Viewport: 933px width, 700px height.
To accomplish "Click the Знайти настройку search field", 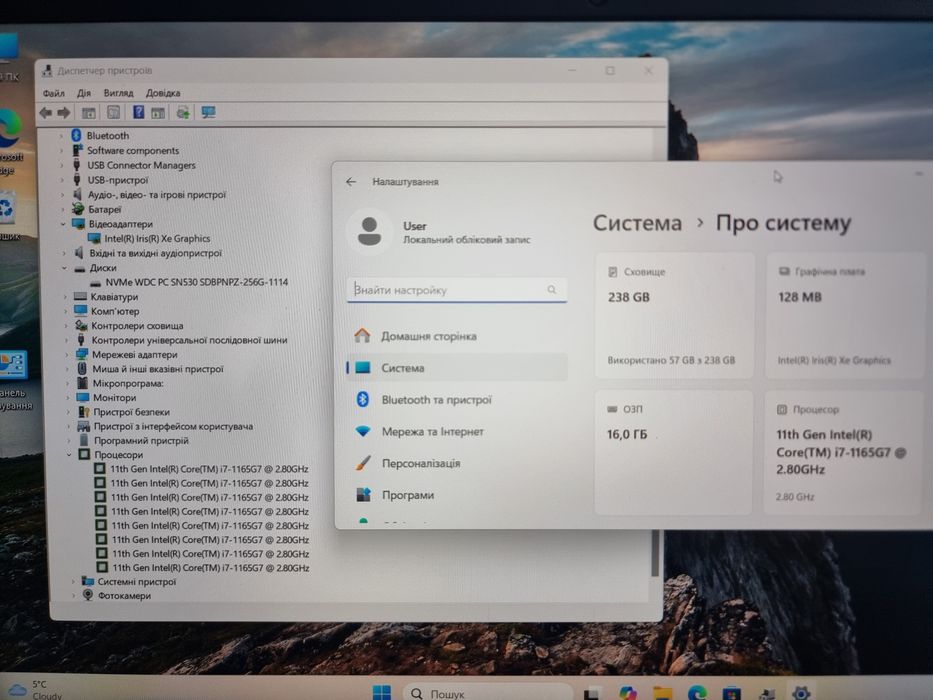I will pos(456,290).
